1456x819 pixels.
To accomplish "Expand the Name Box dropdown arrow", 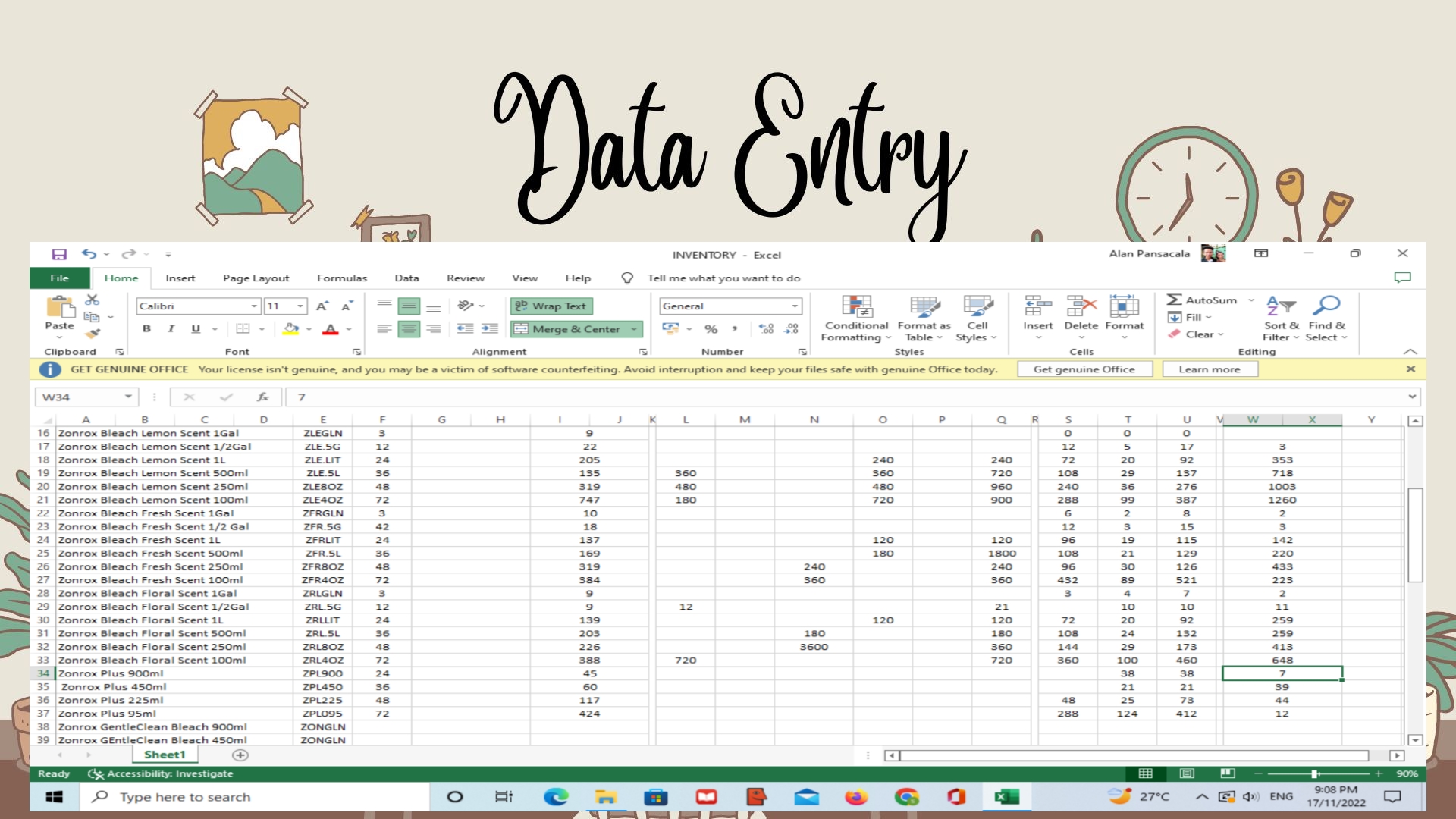I will (128, 397).
